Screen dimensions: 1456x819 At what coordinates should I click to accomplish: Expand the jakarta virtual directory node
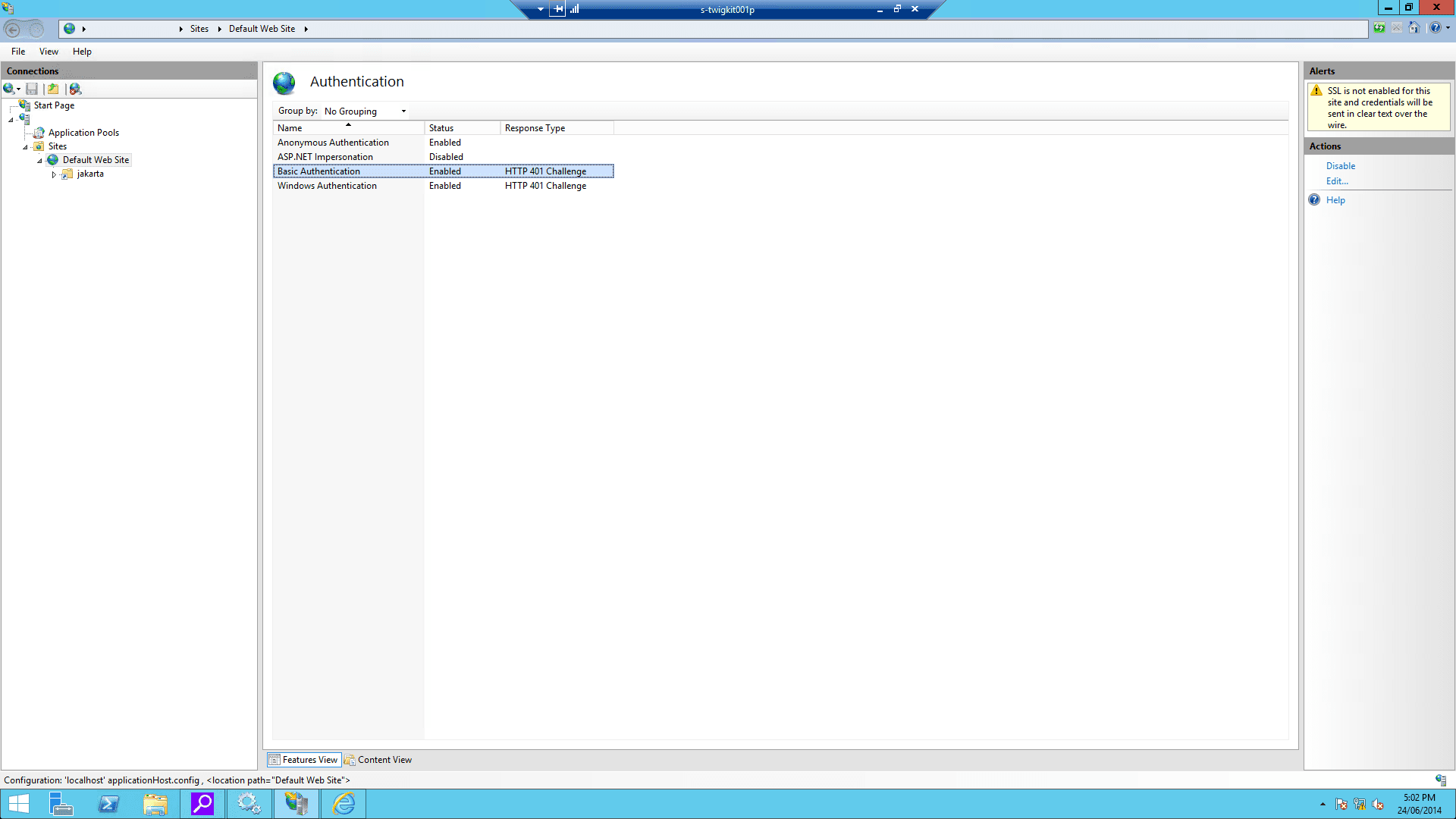point(54,174)
